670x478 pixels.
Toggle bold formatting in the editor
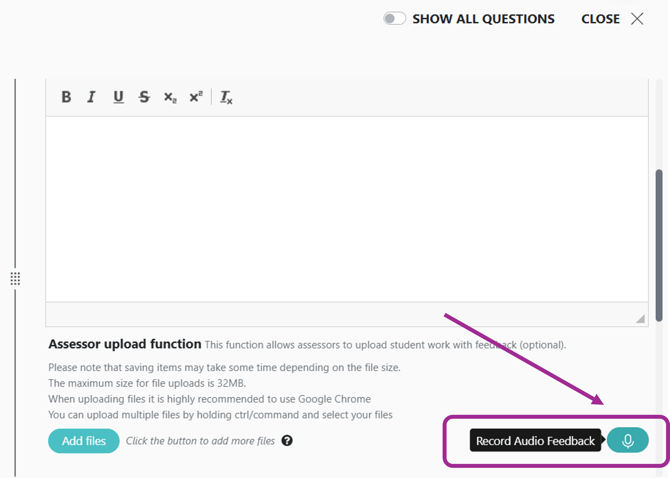coord(66,97)
